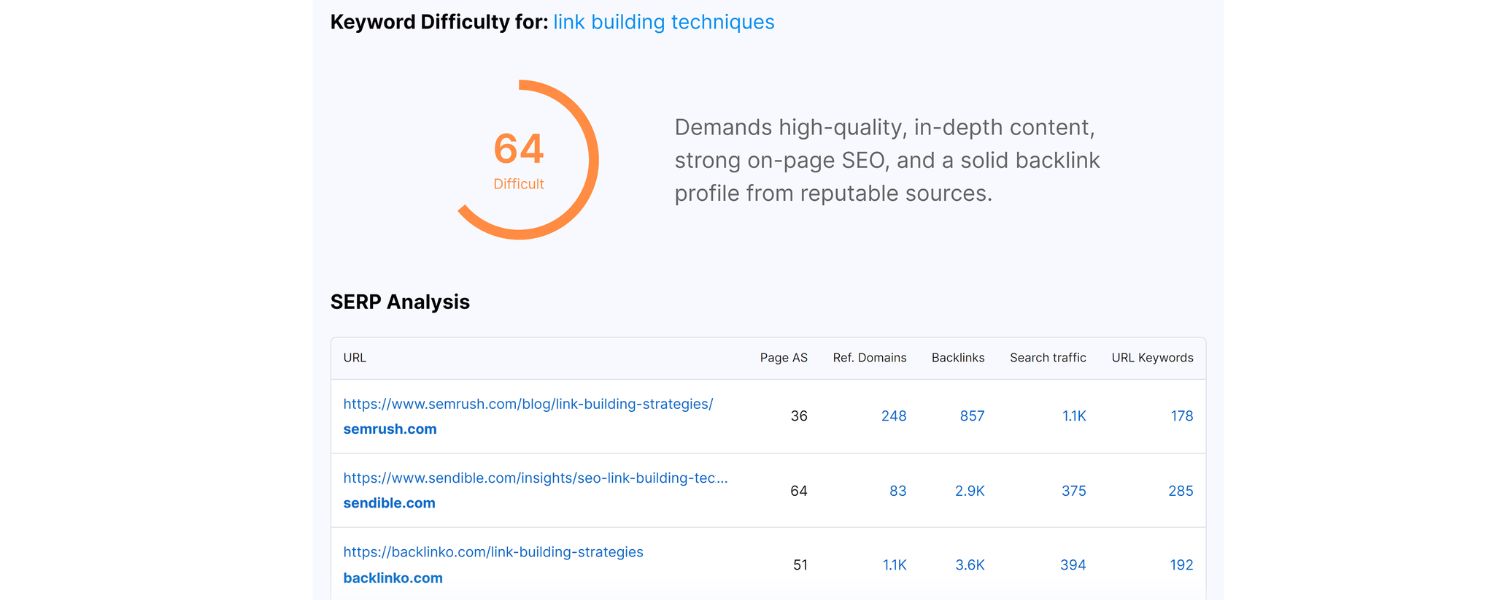Image resolution: width=1500 pixels, height=600 pixels.
Task: Open the backlinko.com link-building-strategies URL
Action: (493, 552)
